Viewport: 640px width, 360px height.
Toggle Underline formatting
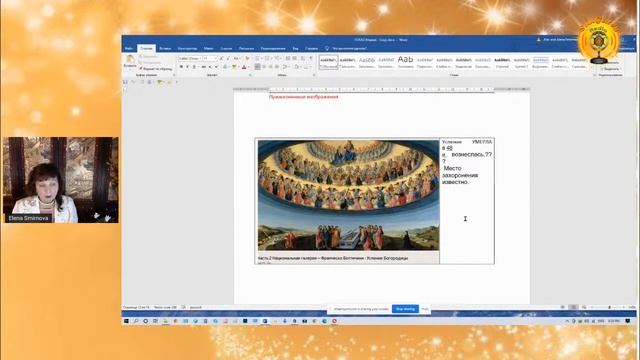point(194,67)
